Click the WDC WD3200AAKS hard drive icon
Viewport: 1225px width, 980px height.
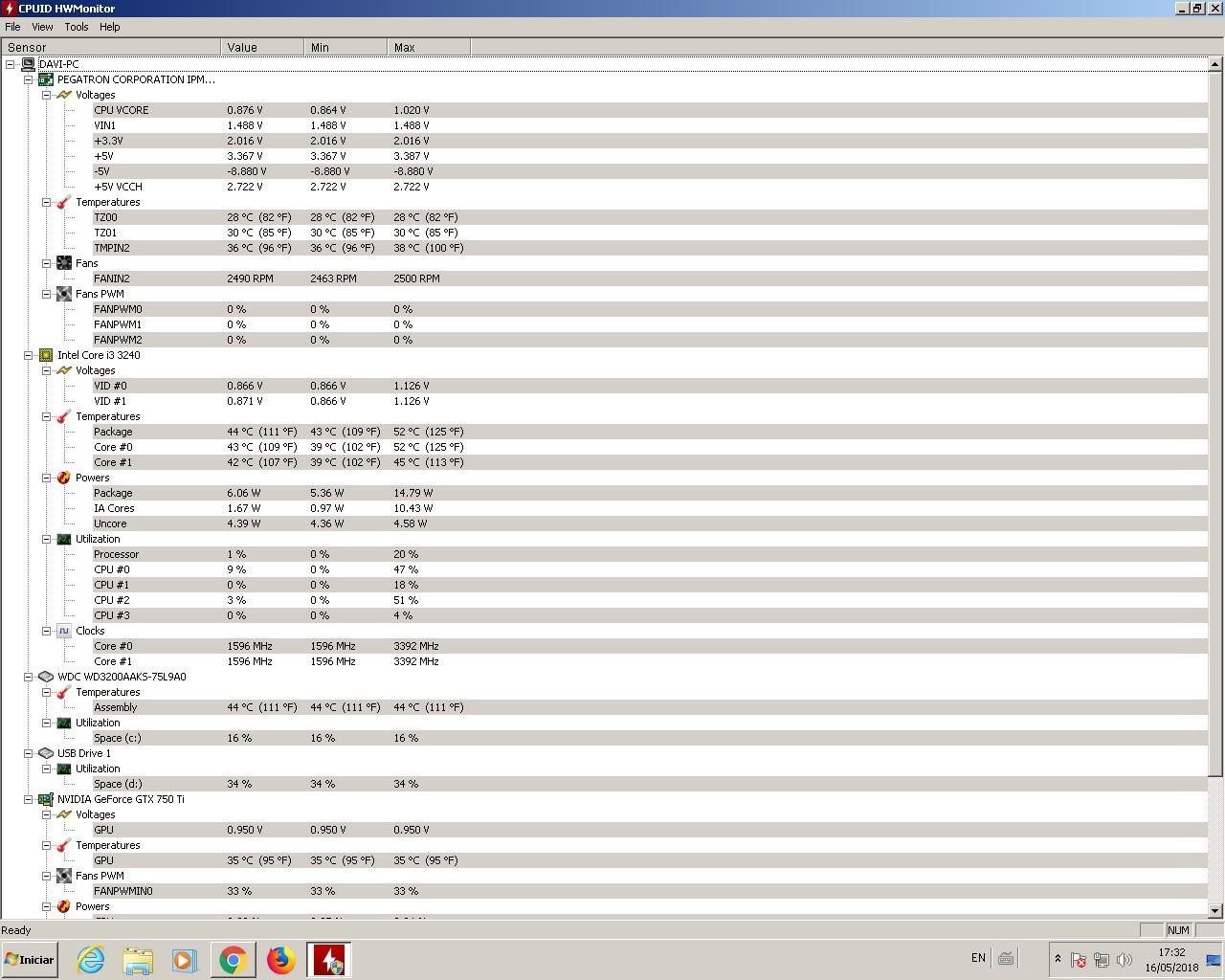click(46, 677)
